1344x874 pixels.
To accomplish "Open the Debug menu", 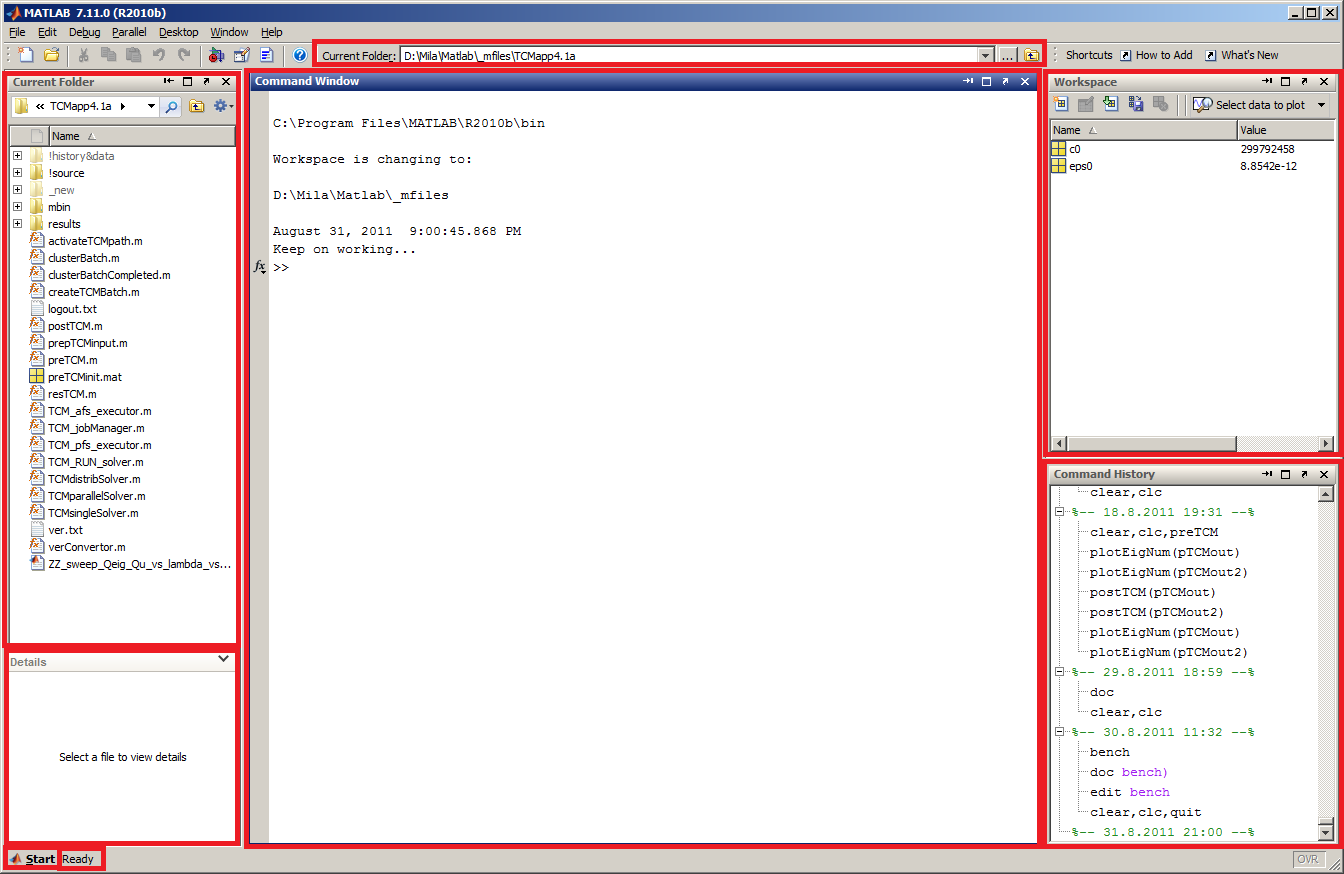I will pos(85,32).
